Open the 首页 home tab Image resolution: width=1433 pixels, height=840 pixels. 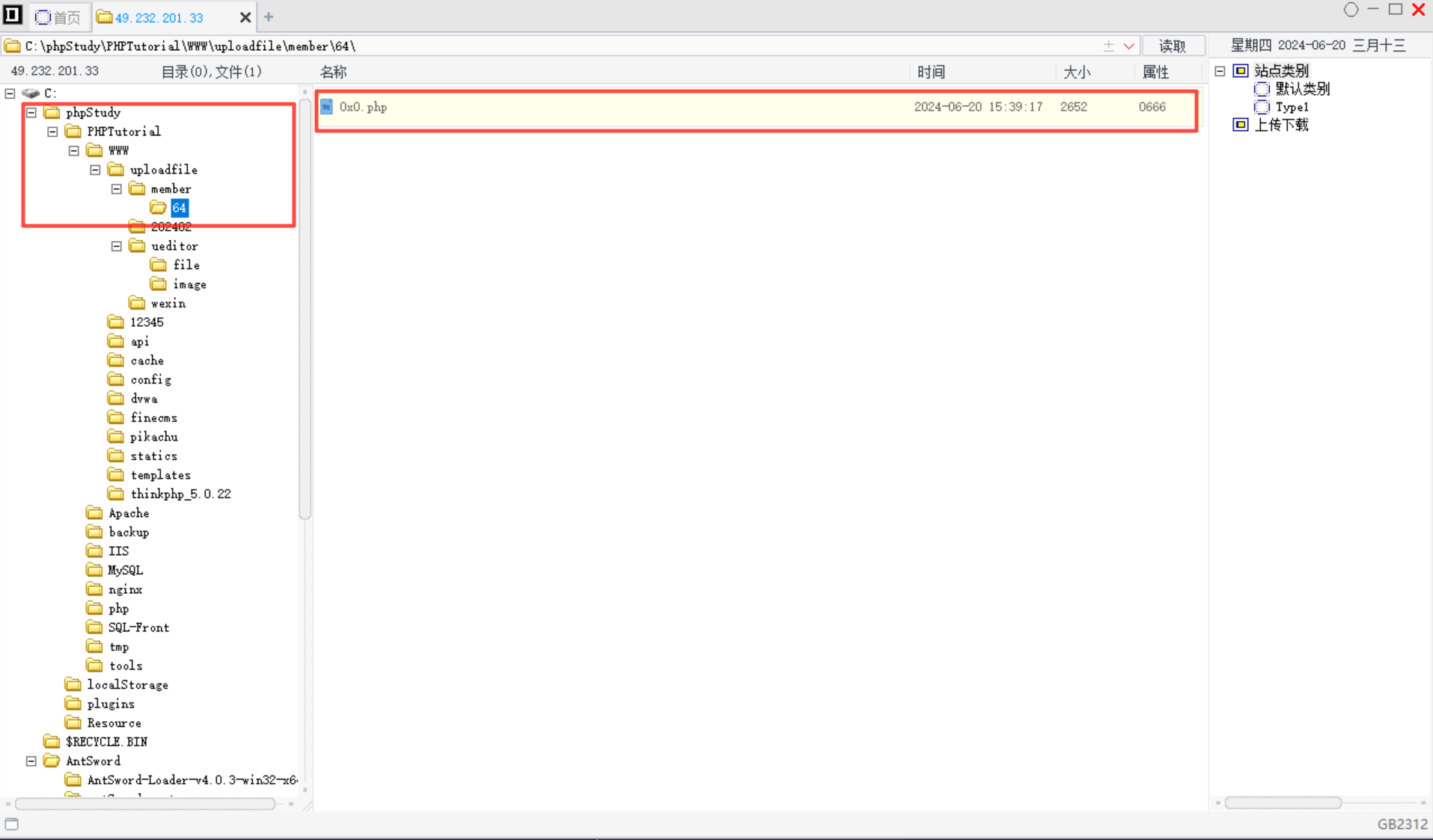click(x=58, y=16)
